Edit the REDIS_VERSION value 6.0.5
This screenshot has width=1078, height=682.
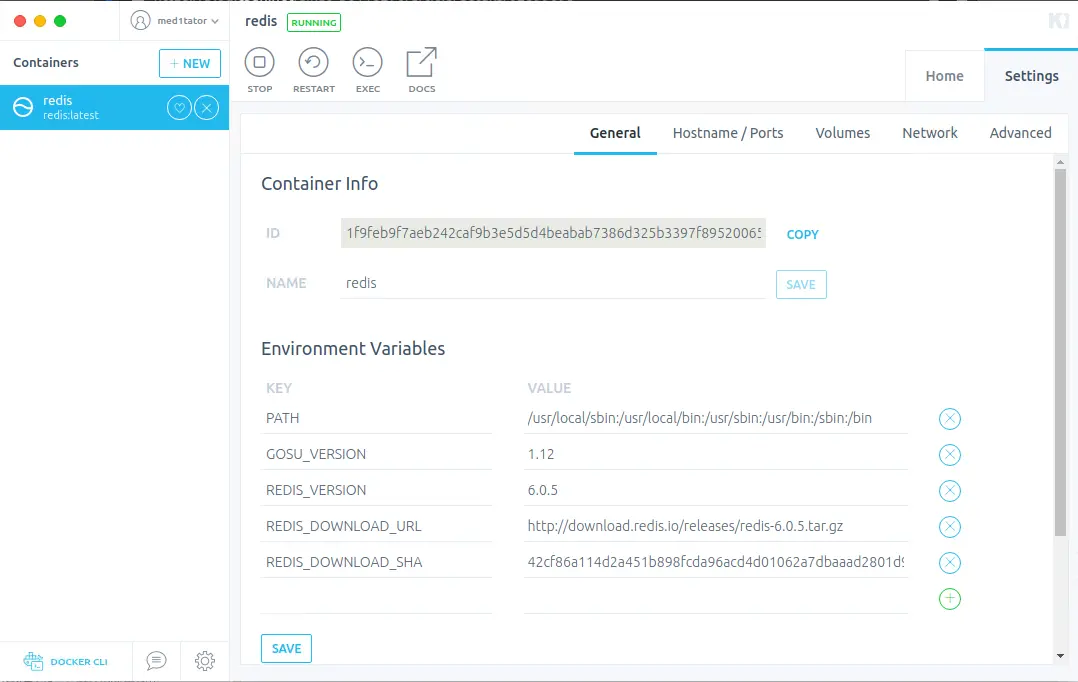(x=716, y=490)
